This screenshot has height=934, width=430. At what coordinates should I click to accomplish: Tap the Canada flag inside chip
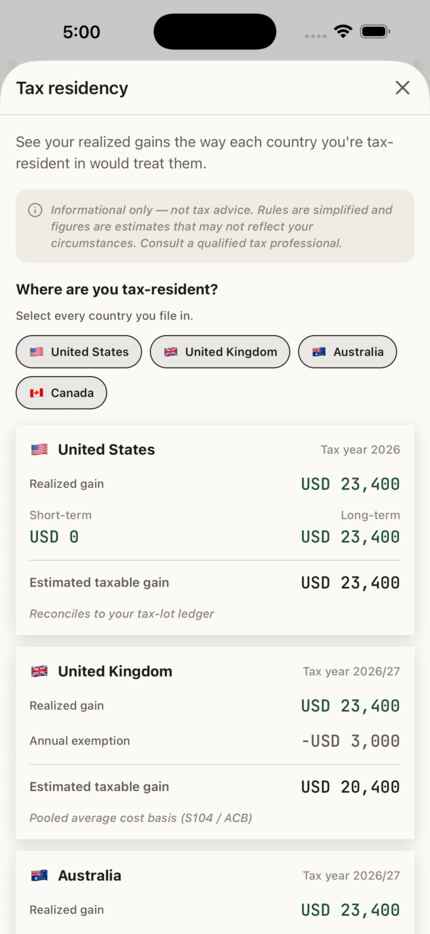(x=36, y=393)
